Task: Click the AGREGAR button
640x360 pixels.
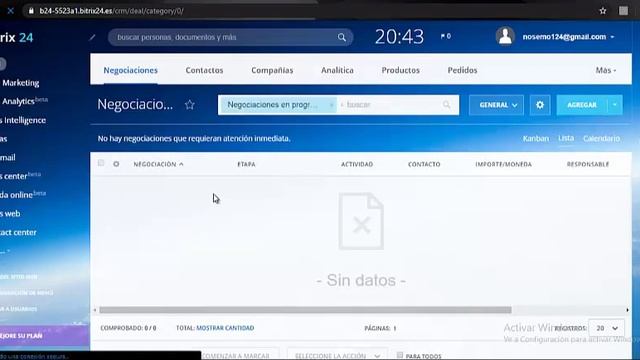Action: pos(582,105)
